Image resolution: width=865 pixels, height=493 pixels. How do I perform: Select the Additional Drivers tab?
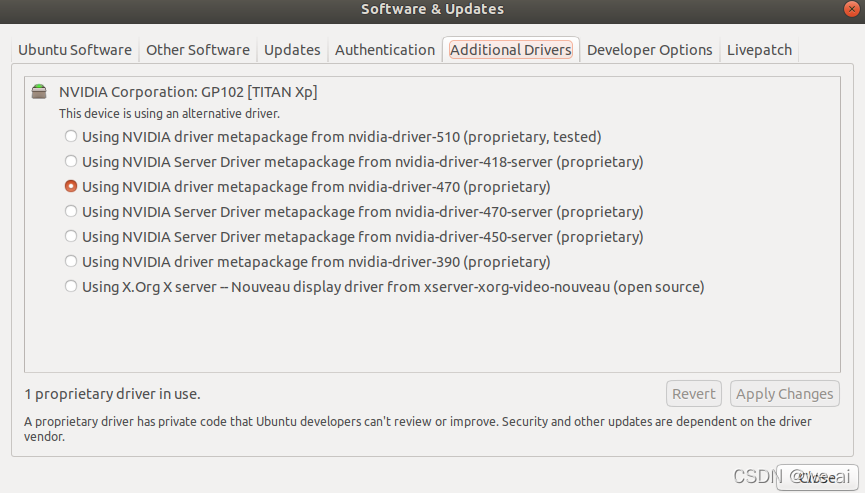511,50
